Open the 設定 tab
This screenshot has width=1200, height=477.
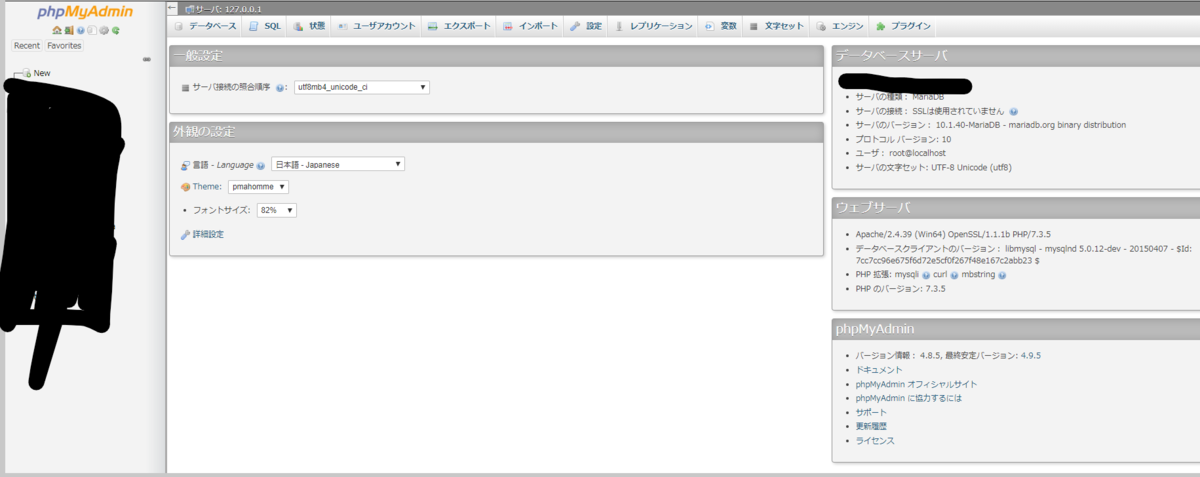(x=586, y=26)
